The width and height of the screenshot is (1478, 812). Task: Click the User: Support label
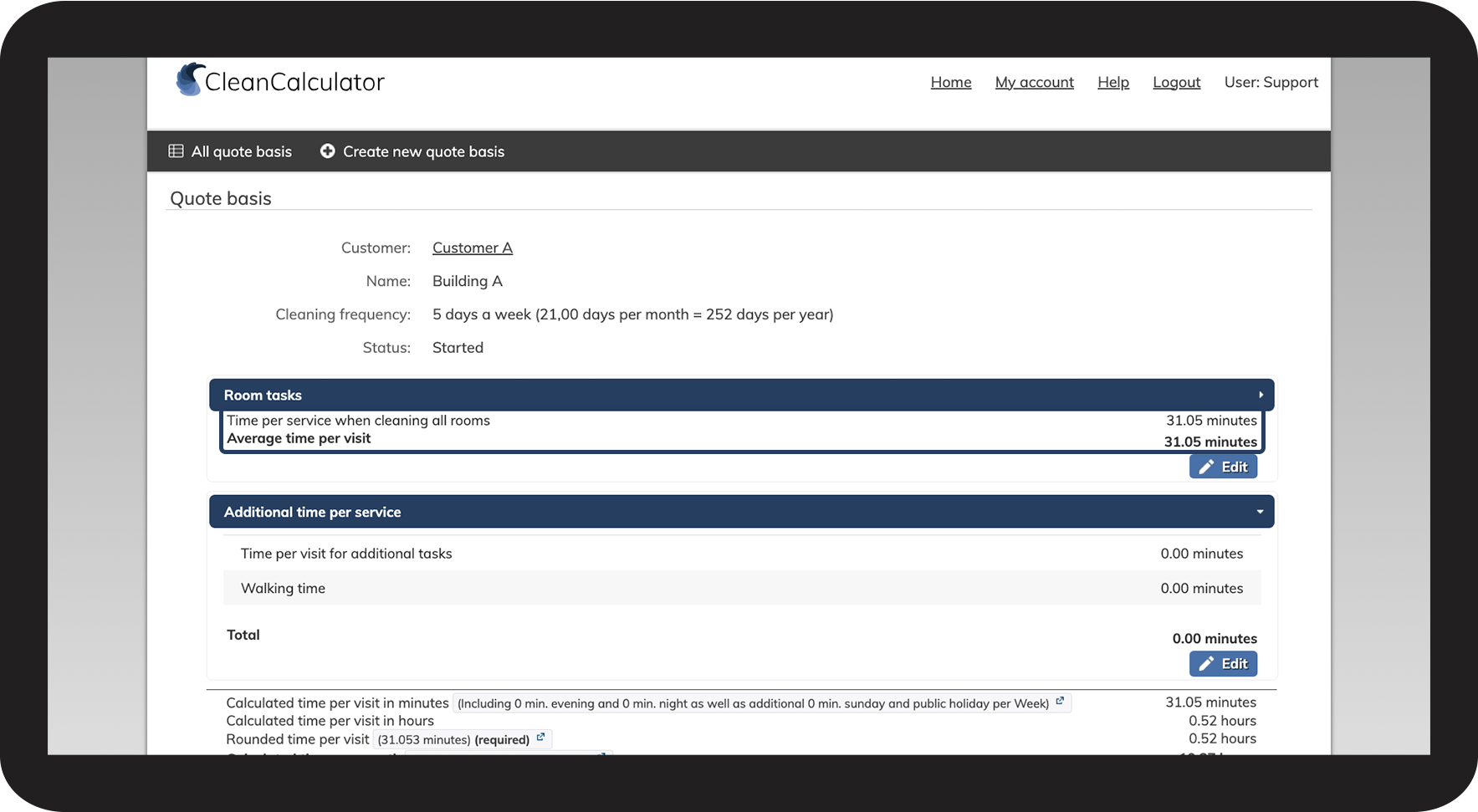[1271, 82]
